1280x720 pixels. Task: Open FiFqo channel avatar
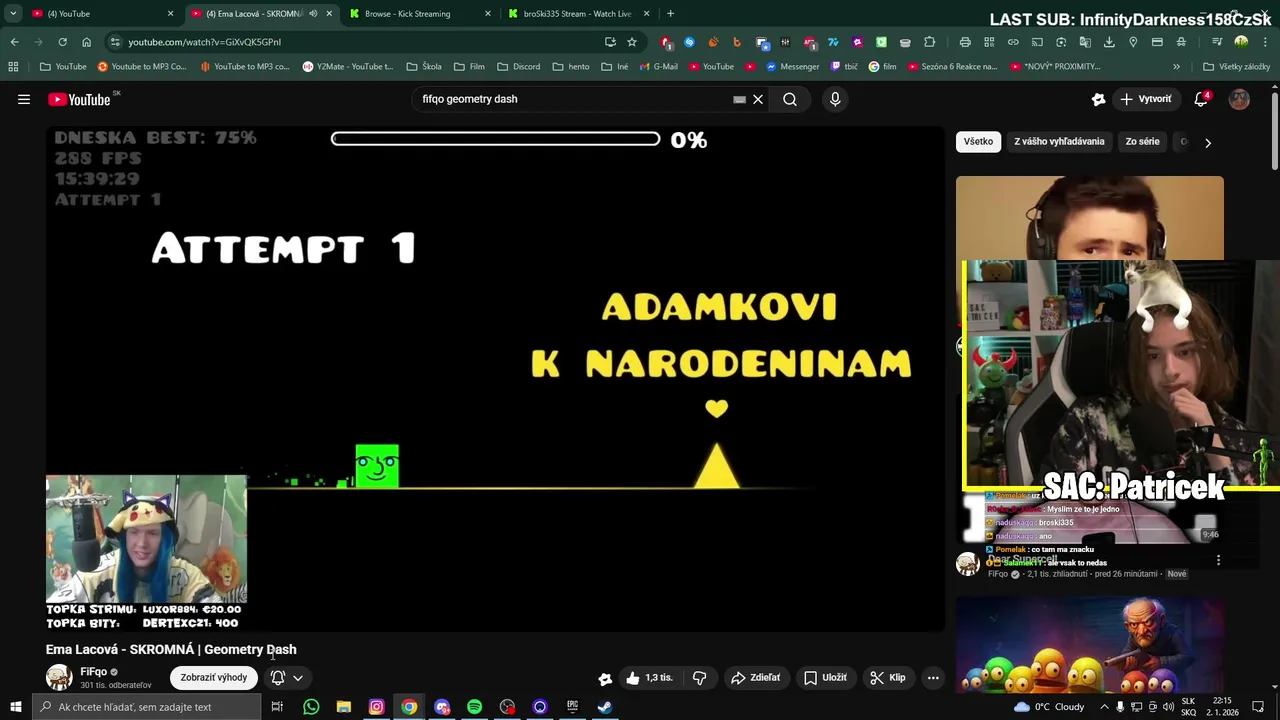(59, 677)
